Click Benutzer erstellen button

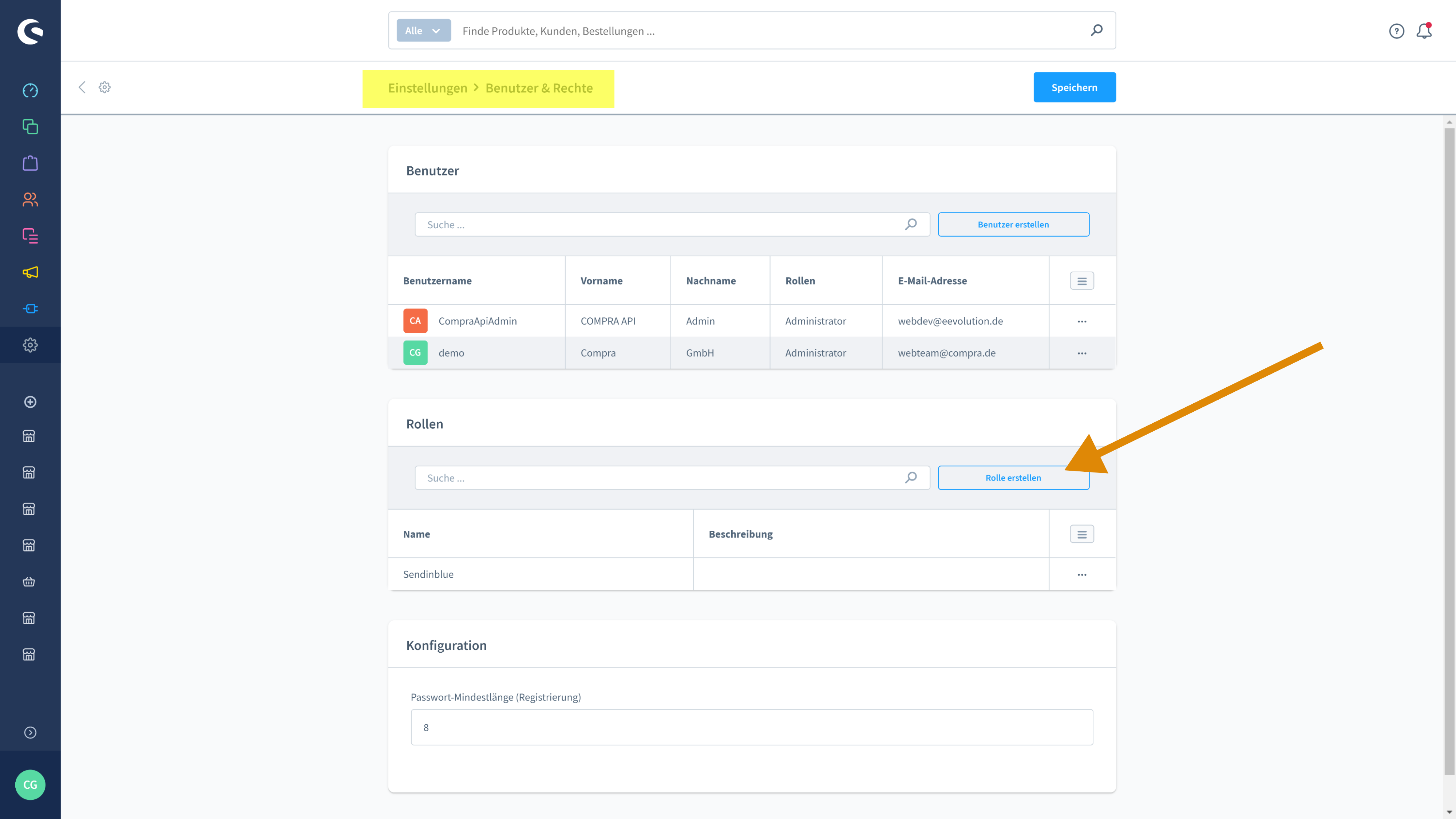click(1013, 224)
